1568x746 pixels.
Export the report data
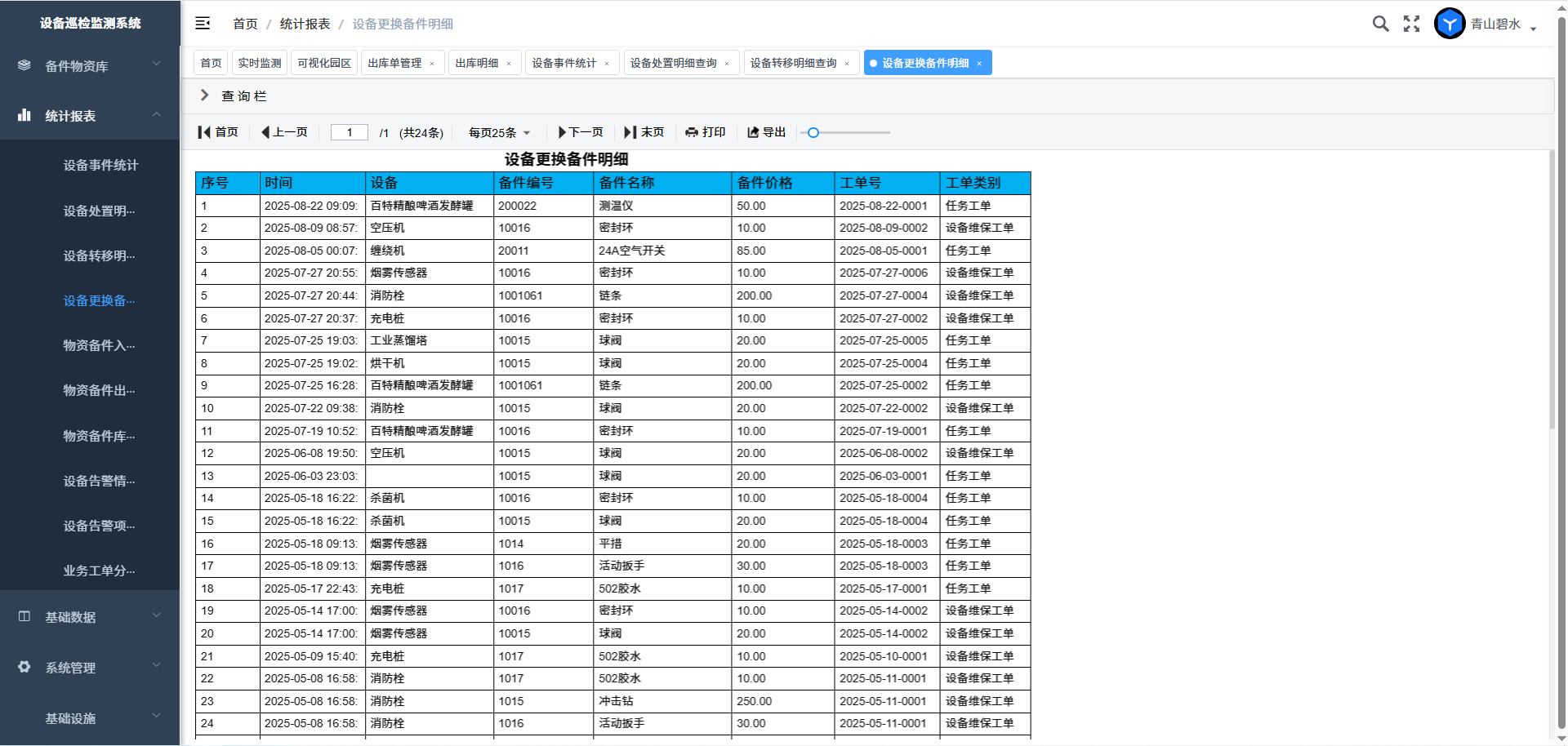767,132
